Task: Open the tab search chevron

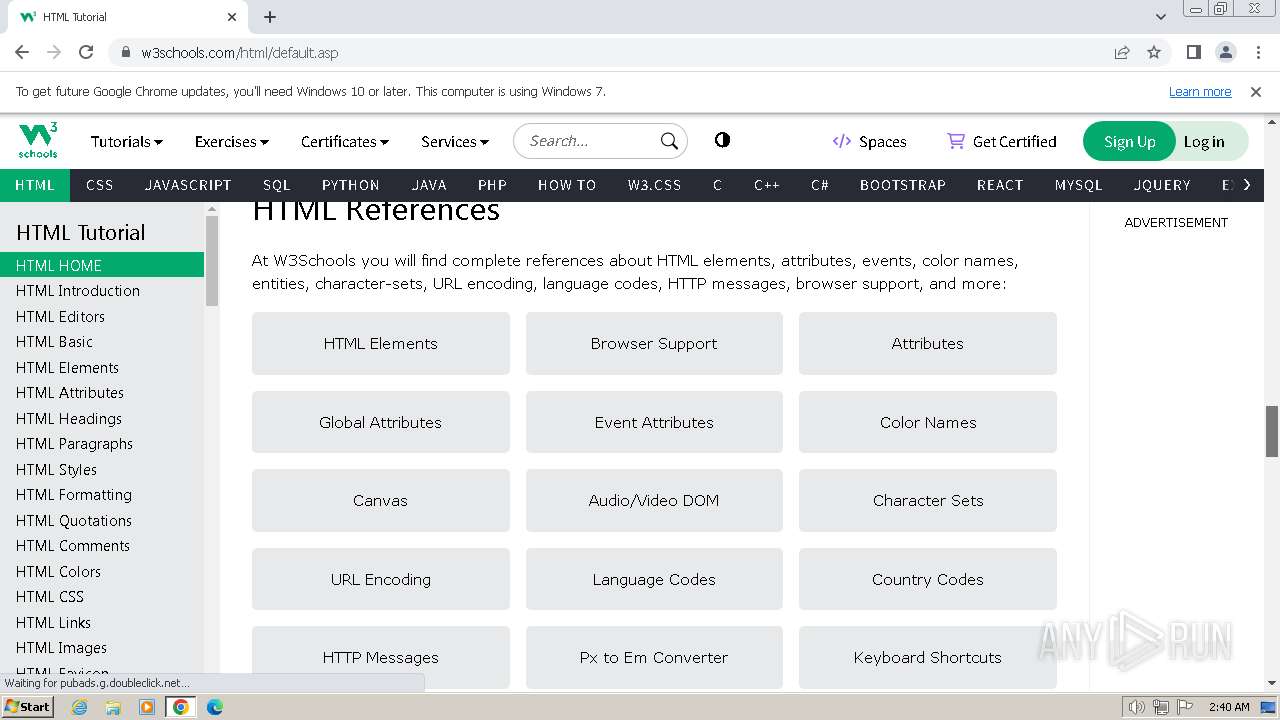Action: [x=1160, y=16]
